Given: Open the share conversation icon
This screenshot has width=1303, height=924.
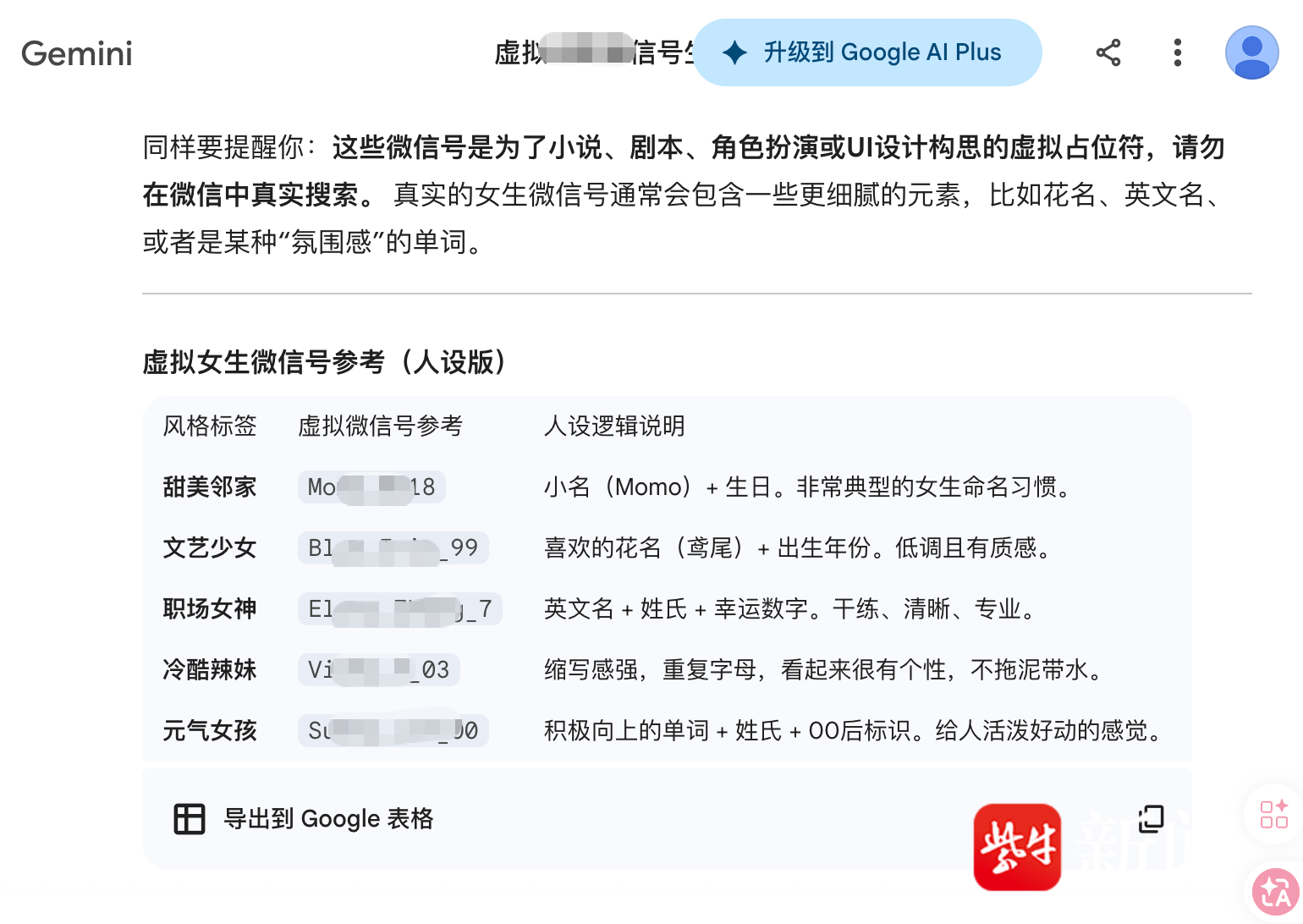Looking at the screenshot, I should (x=1108, y=52).
